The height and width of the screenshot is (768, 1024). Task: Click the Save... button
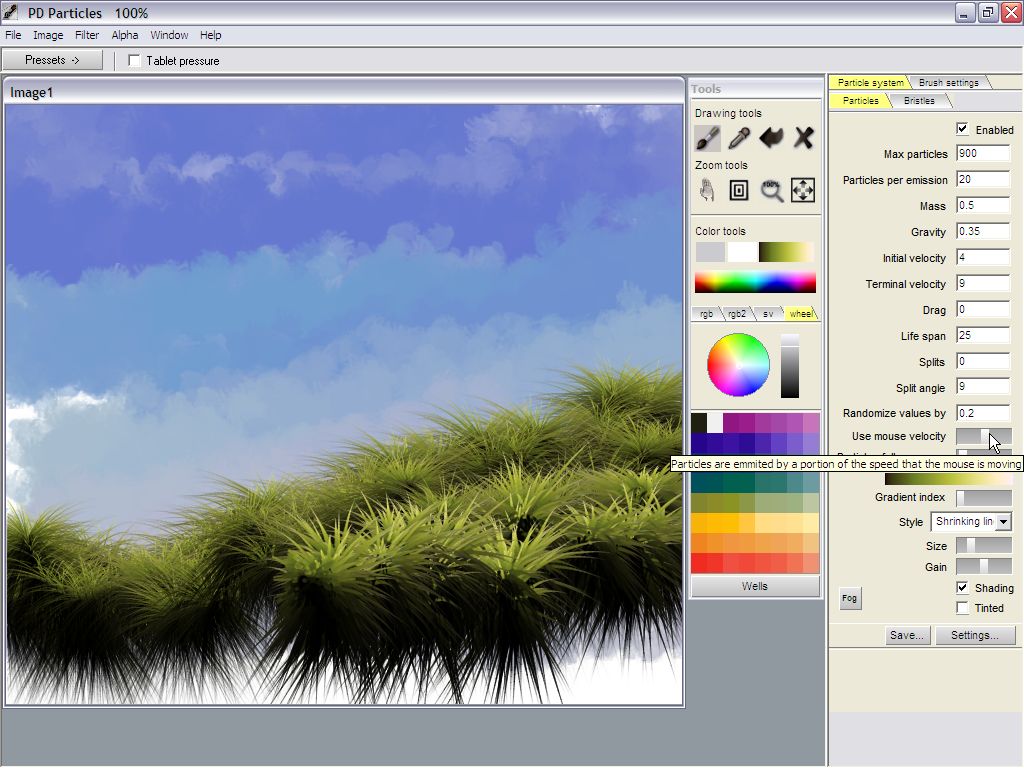tap(906, 635)
